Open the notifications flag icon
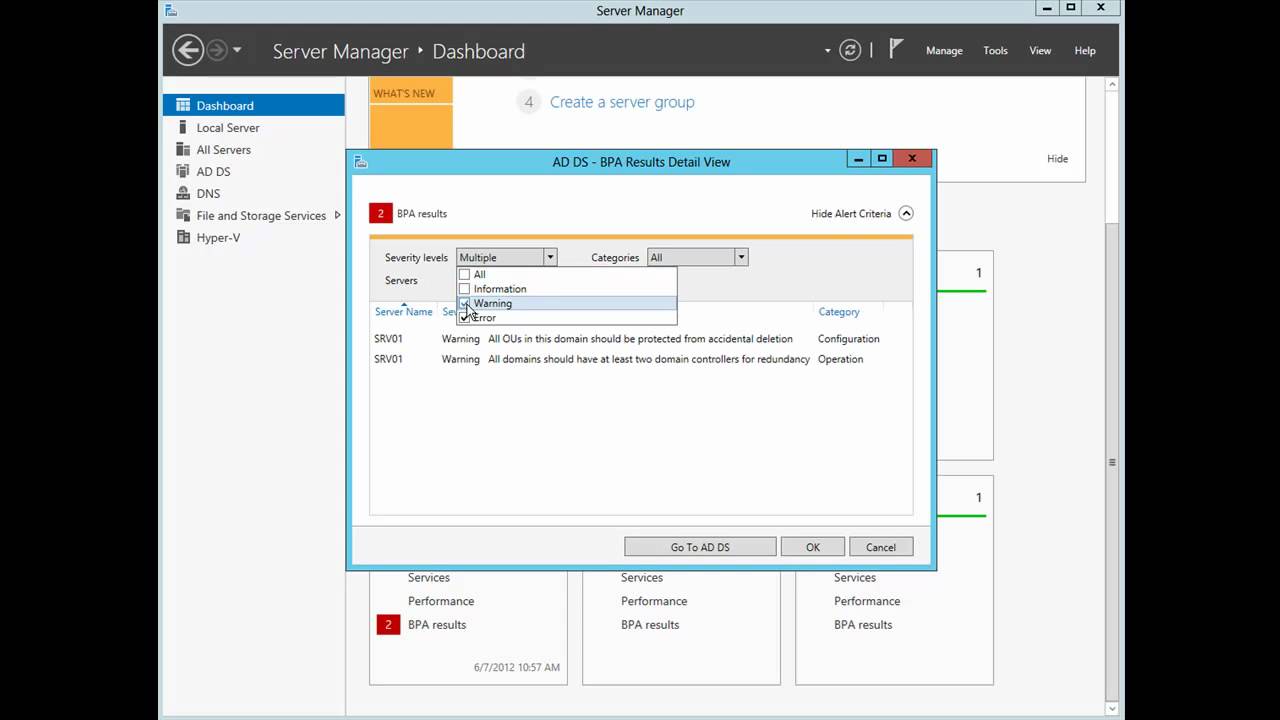The height and width of the screenshot is (720, 1280). [x=896, y=49]
